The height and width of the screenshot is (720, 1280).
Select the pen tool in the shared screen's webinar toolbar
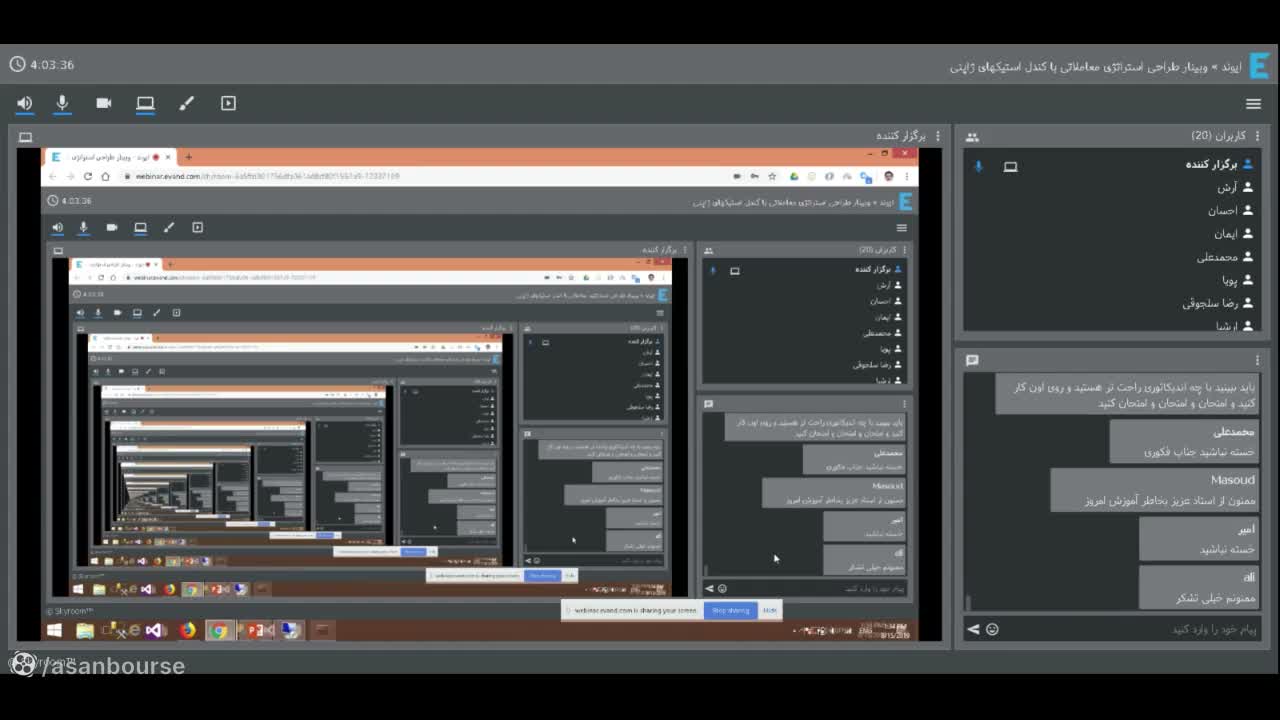pyautogui.click(x=169, y=227)
